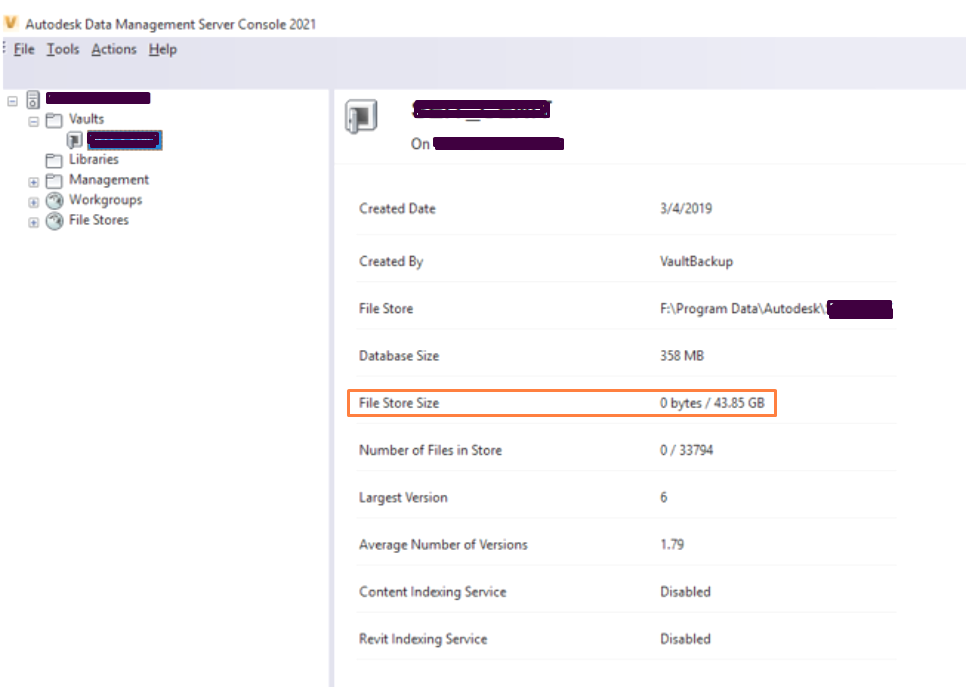This screenshot has height=687, width=966.
Task: Select the Libraries tree item
Action: 94,159
